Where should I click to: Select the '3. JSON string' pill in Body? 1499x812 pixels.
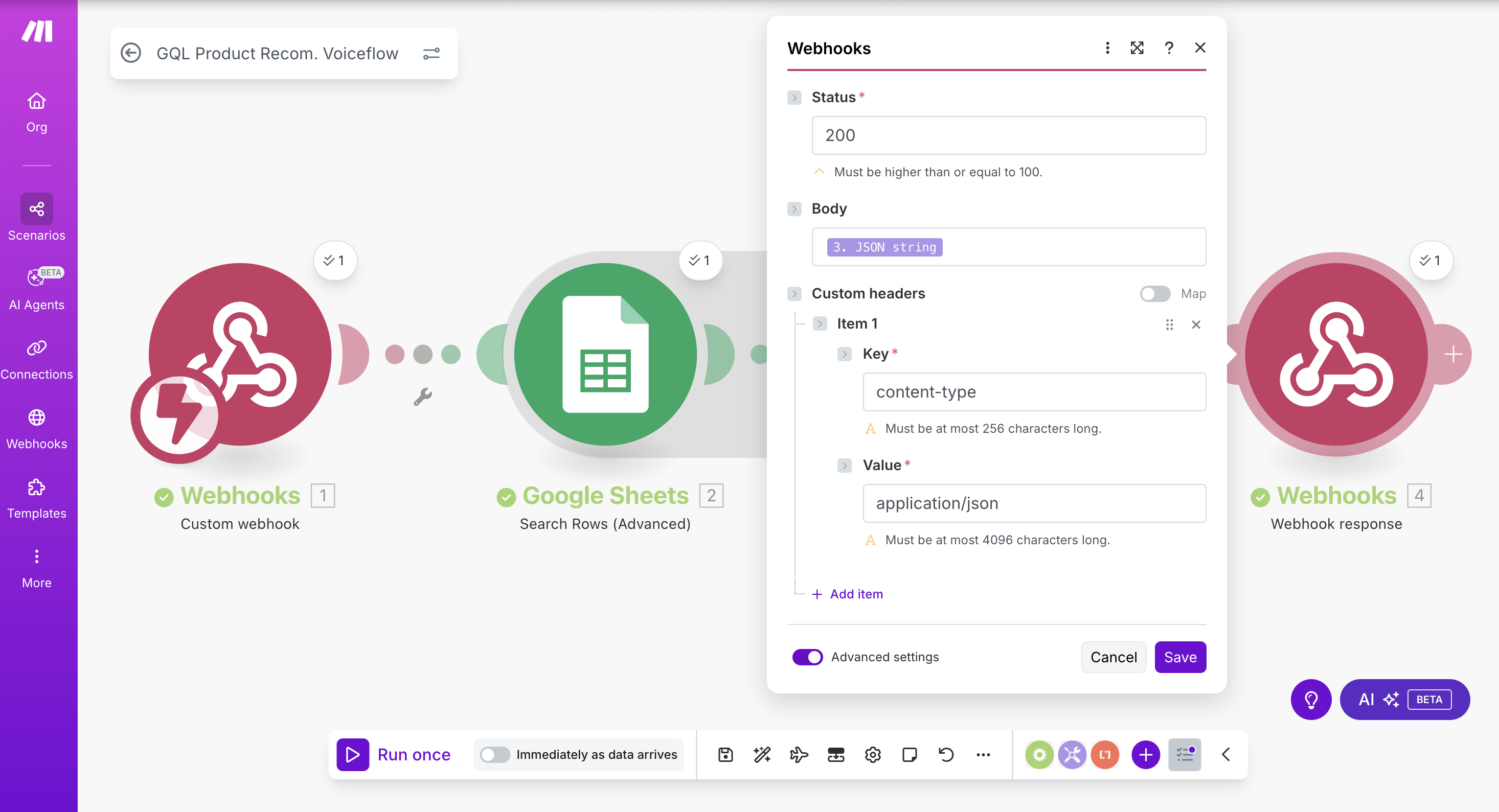[x=884, y=247]
